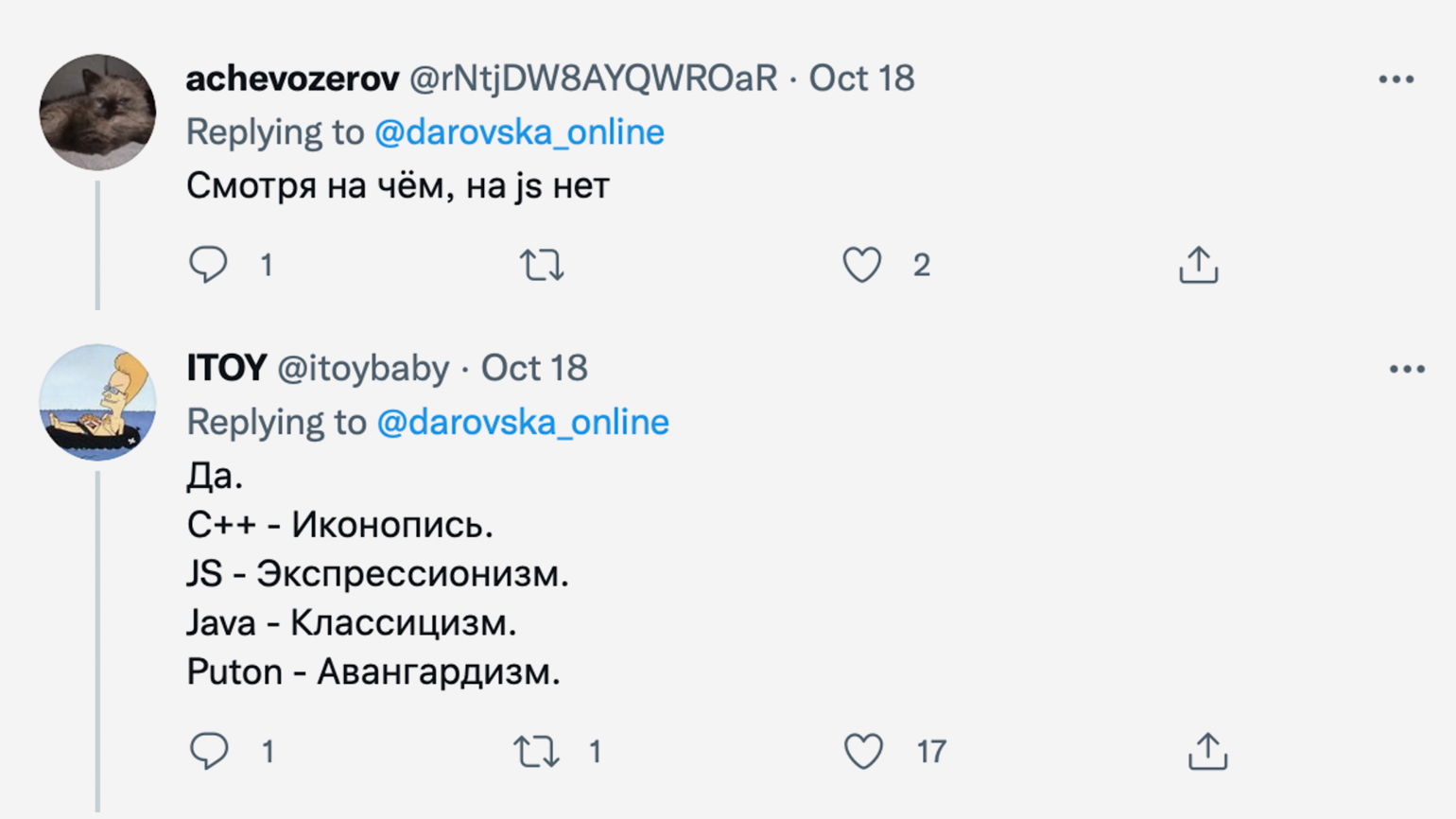Visit ITOY's profile via display name
Viewport: 1456px width, 819px height.
[226, 368]
